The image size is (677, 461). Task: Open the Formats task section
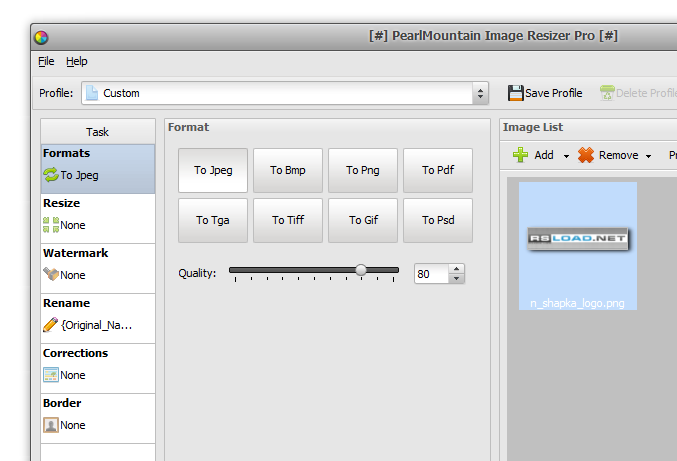[x=98, y=169]
